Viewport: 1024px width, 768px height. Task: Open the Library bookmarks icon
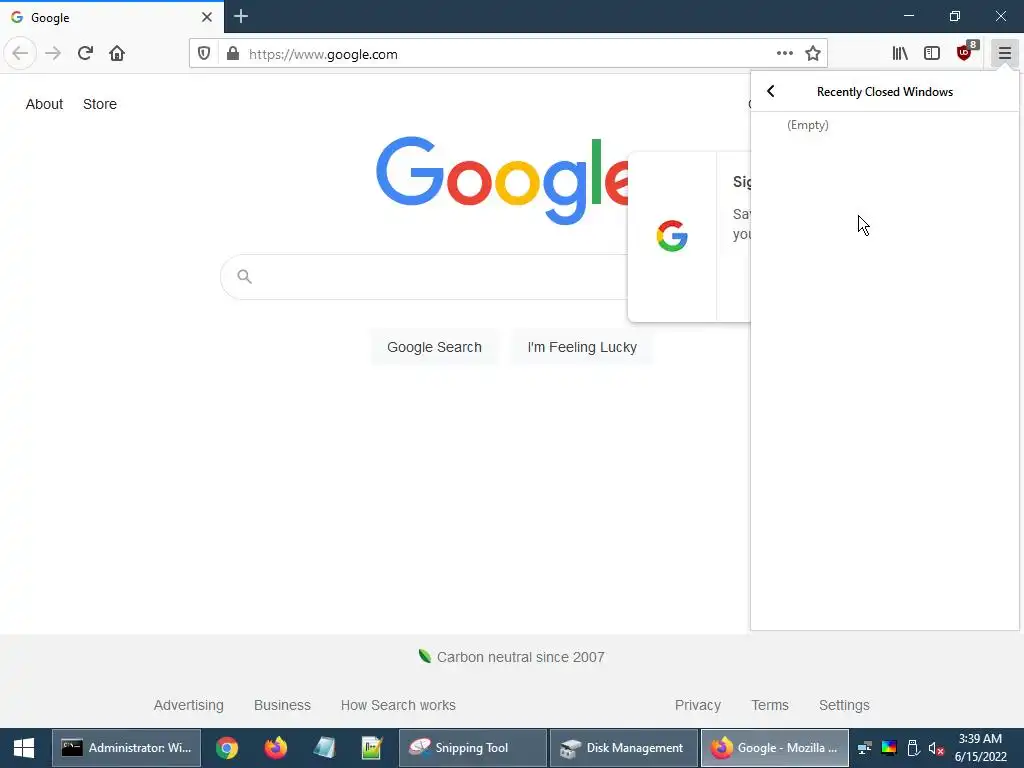point(900,54)
